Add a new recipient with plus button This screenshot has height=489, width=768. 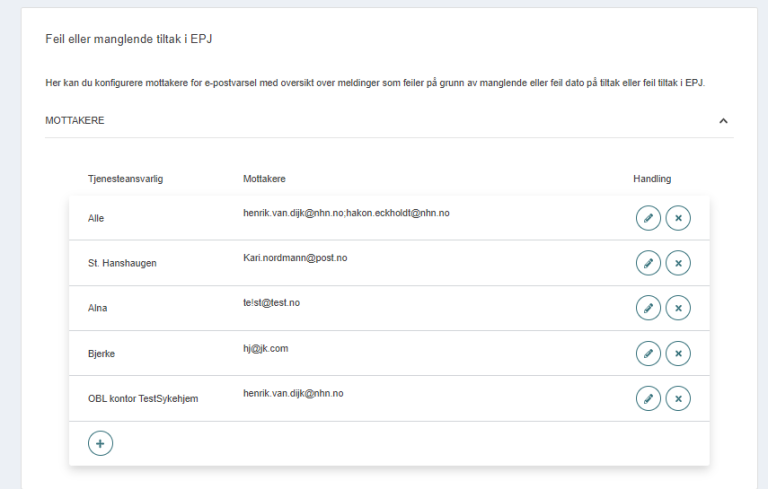100,443
